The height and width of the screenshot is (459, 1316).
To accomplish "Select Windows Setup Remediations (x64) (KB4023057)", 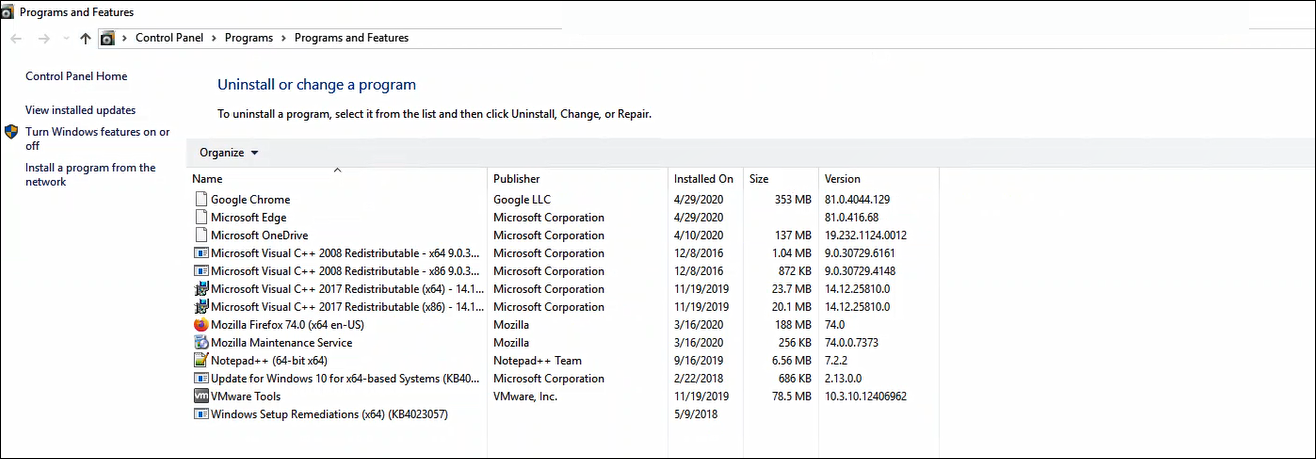I will coord(329,415).
